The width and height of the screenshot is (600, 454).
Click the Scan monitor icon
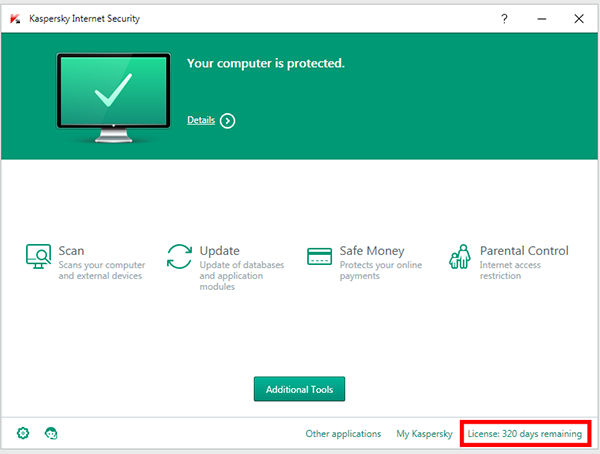click(x=39, y=256)
